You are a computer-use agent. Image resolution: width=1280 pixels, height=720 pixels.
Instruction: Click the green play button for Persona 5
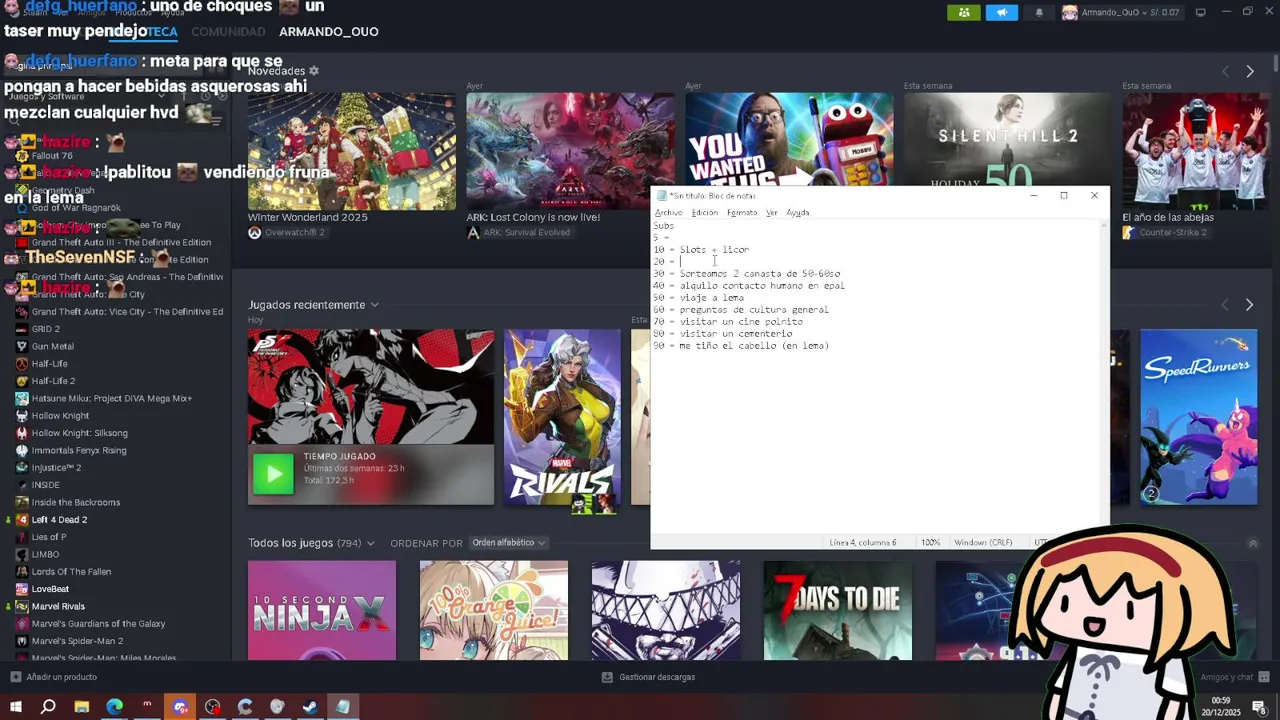point(273,474)
